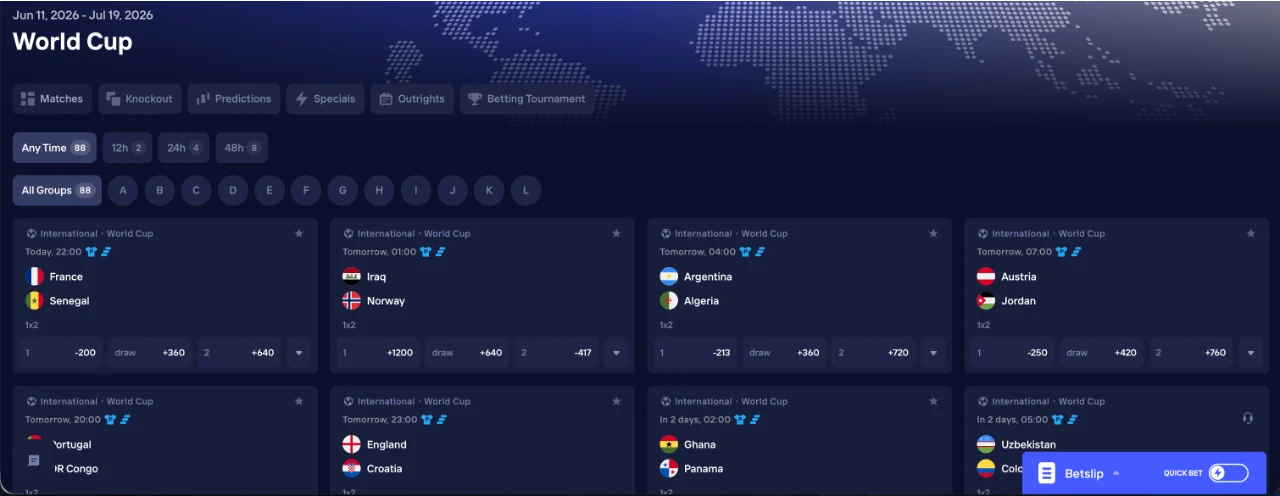Open the chat bubble icon
This screenshot has width=1280, height=496.
[34, 461]
